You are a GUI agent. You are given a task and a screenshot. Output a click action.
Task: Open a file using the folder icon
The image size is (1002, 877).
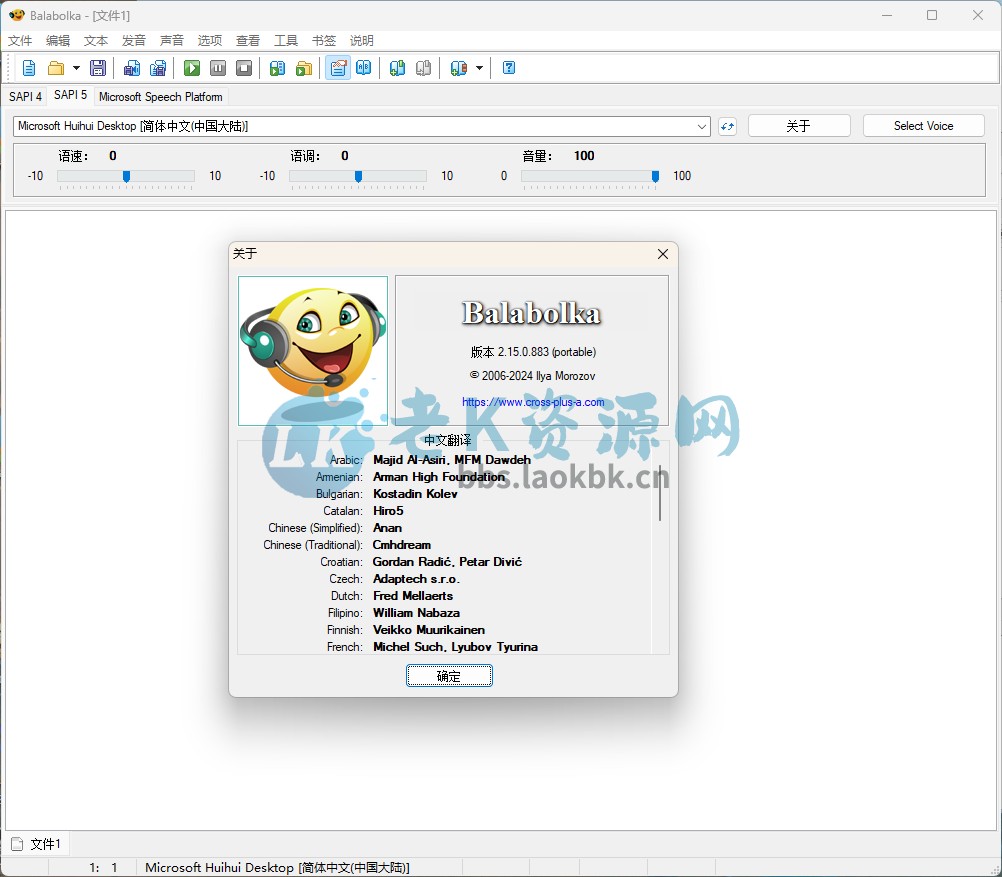(56, 68)
